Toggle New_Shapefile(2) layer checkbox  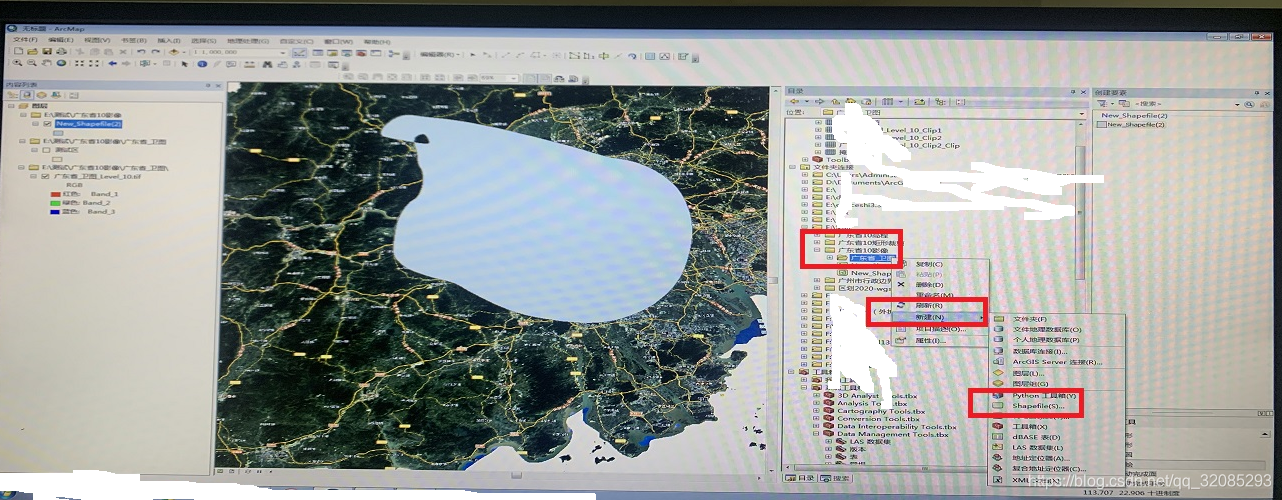pos(47,123)
